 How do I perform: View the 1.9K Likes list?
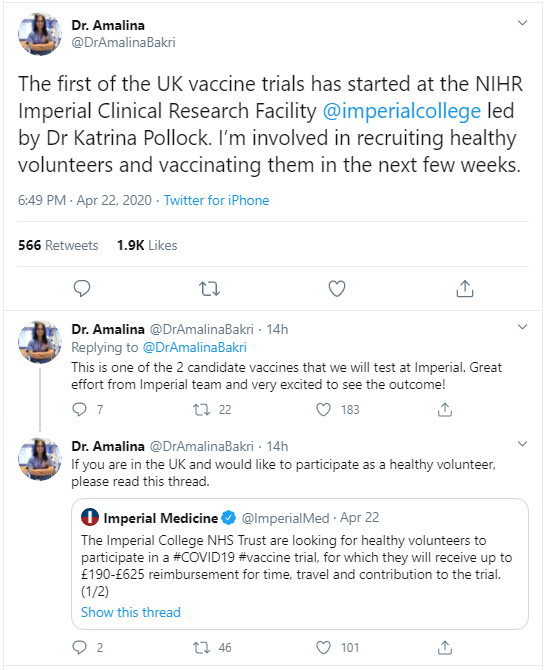pyautogui.click(x=147, y=245)
